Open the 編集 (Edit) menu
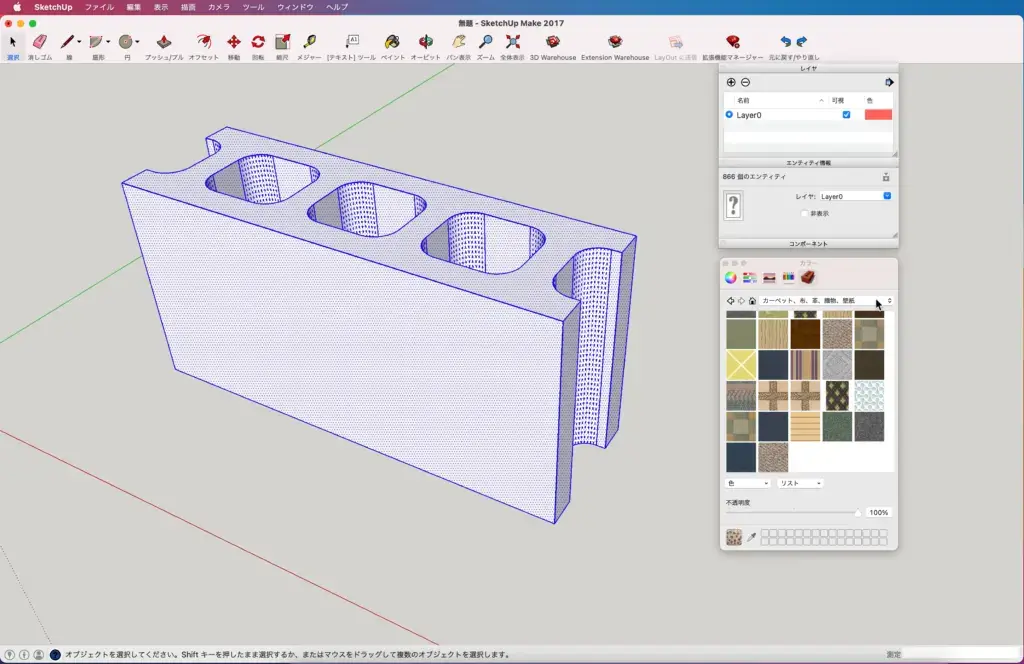This screenshot has width=1024, height=664. point(134,7)
